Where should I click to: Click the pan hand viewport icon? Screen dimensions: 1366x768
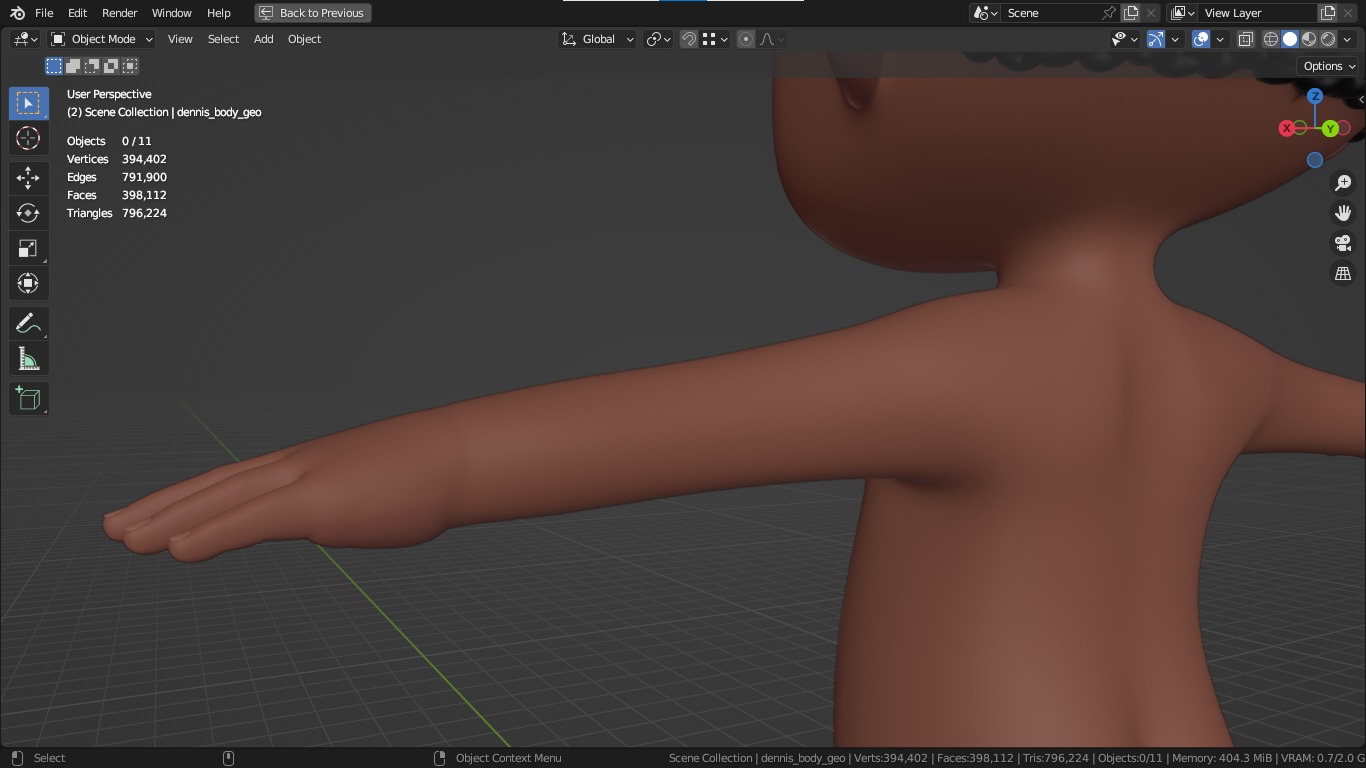[1343, 213]
